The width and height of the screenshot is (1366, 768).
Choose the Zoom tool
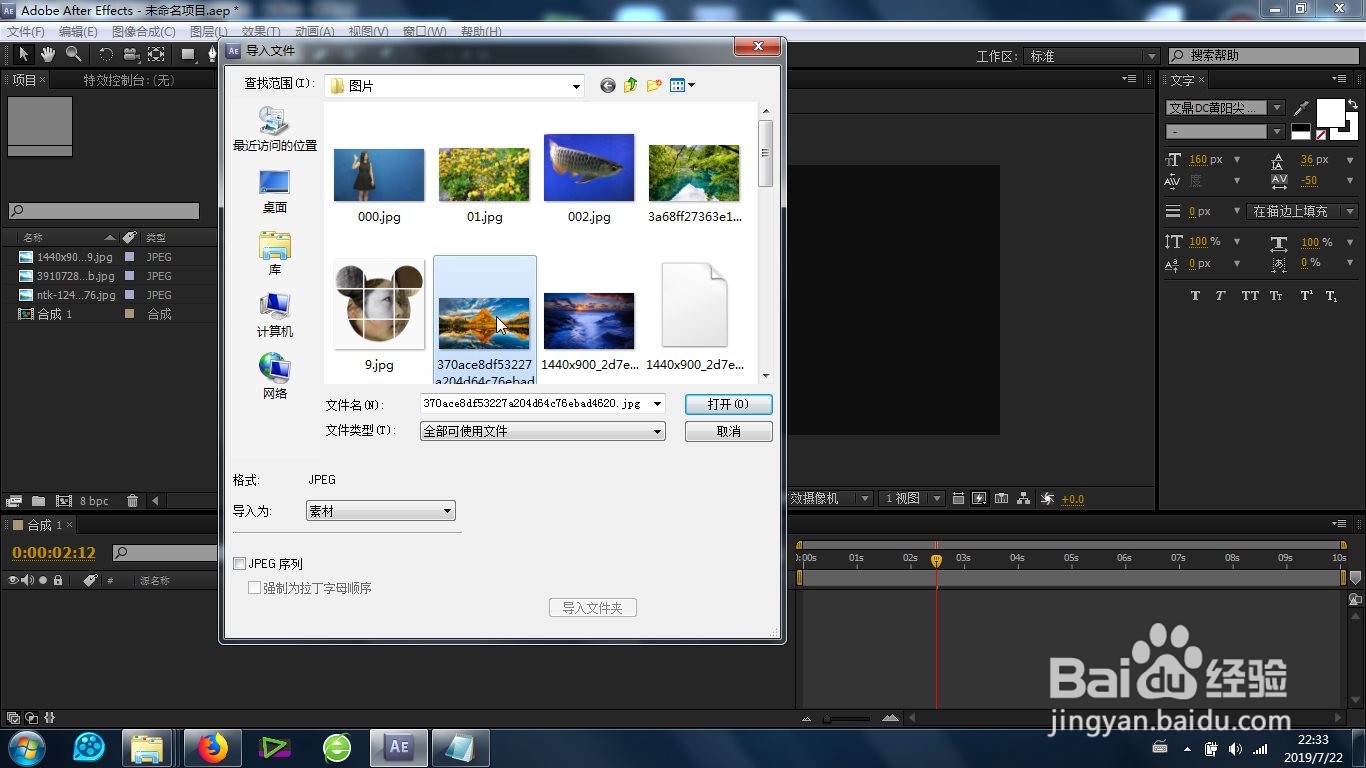coord(73,54)
